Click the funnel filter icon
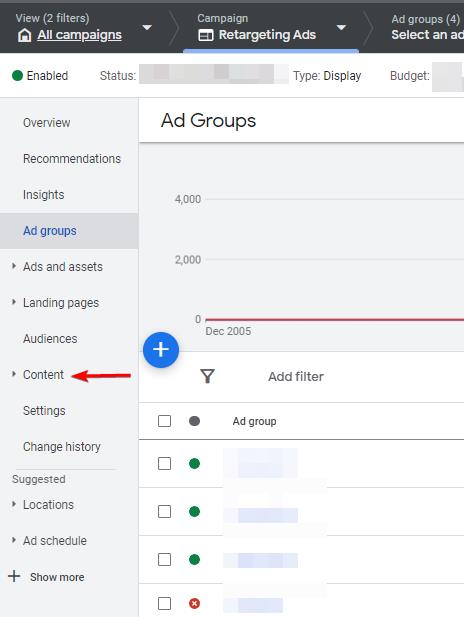This screenshot has width=464, height=617. [207, 376]
